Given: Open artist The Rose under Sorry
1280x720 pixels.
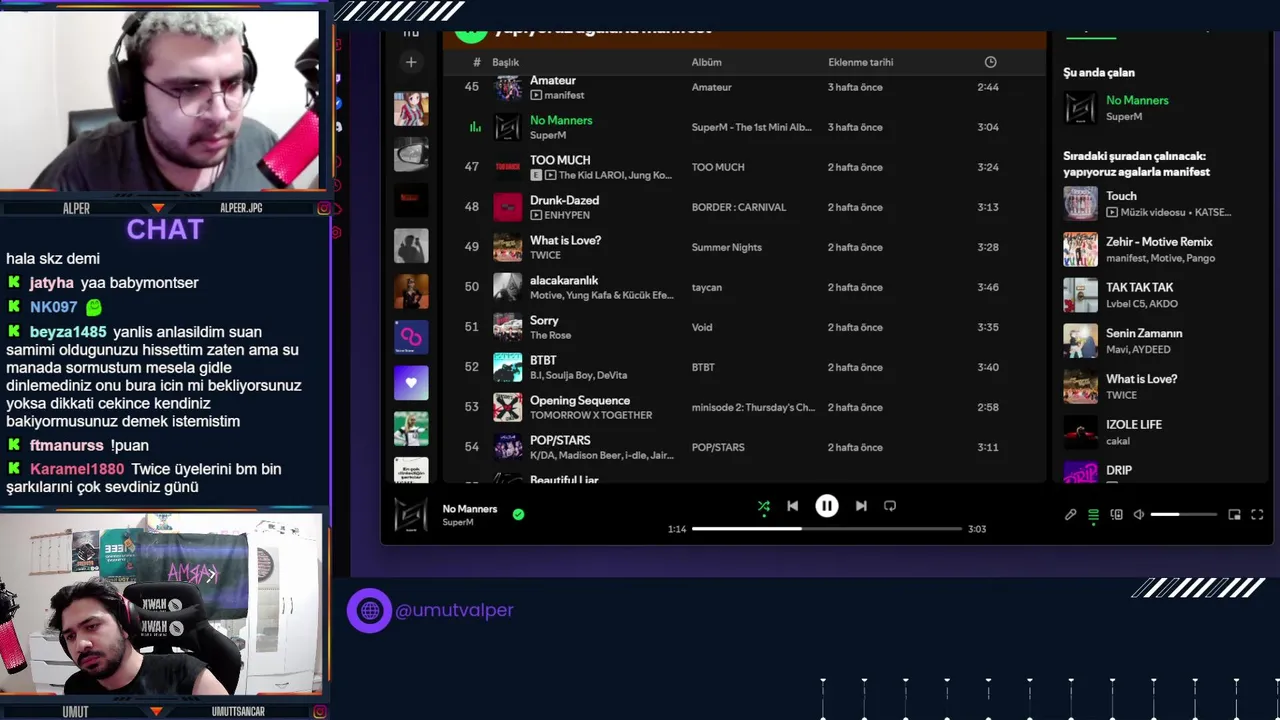Looking at the screenshot, I should [x=550, y=335].
